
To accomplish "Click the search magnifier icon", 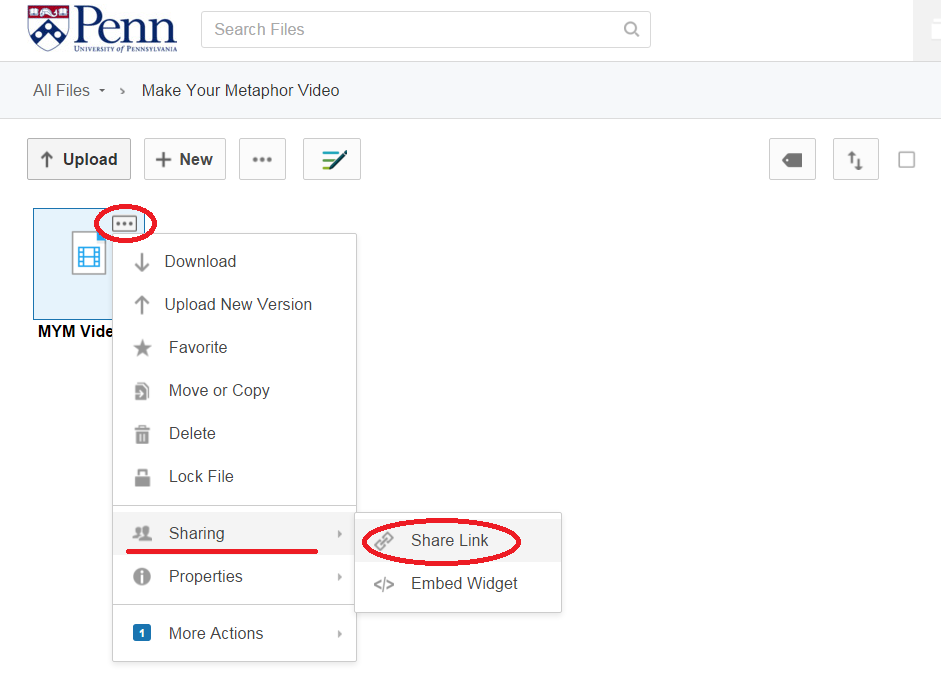I will (x=631, y=29).
